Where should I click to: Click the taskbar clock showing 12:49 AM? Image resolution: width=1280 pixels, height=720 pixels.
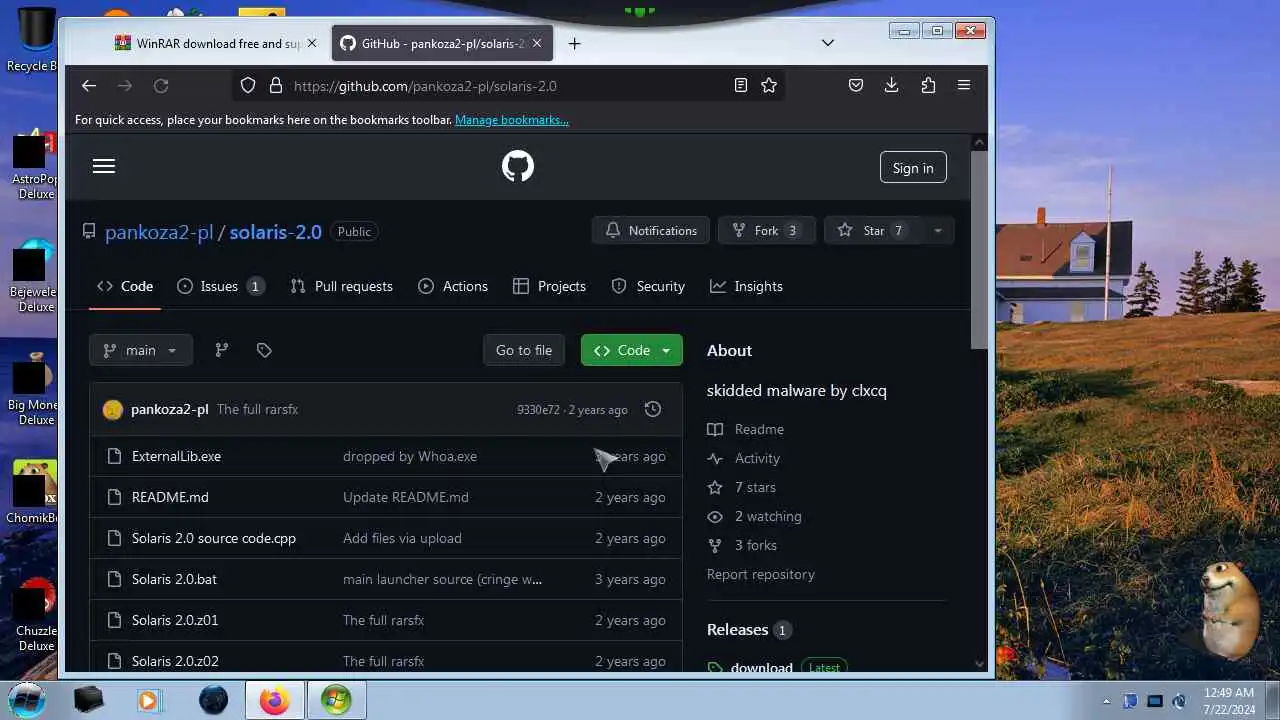tap(1229, 700)
